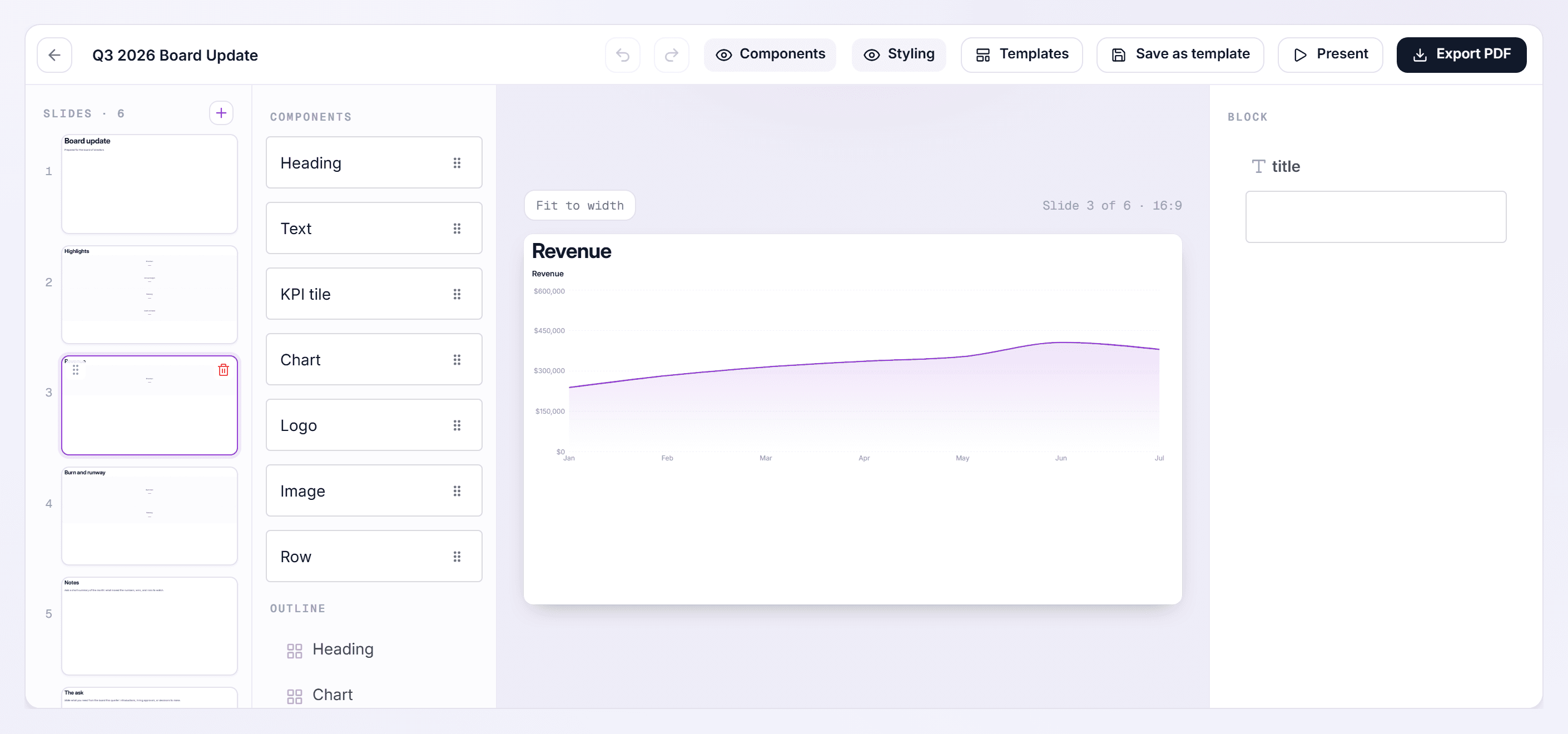Click the Revenue heading on slide
The image size is (1568, 734).
(x=571, y=251)
